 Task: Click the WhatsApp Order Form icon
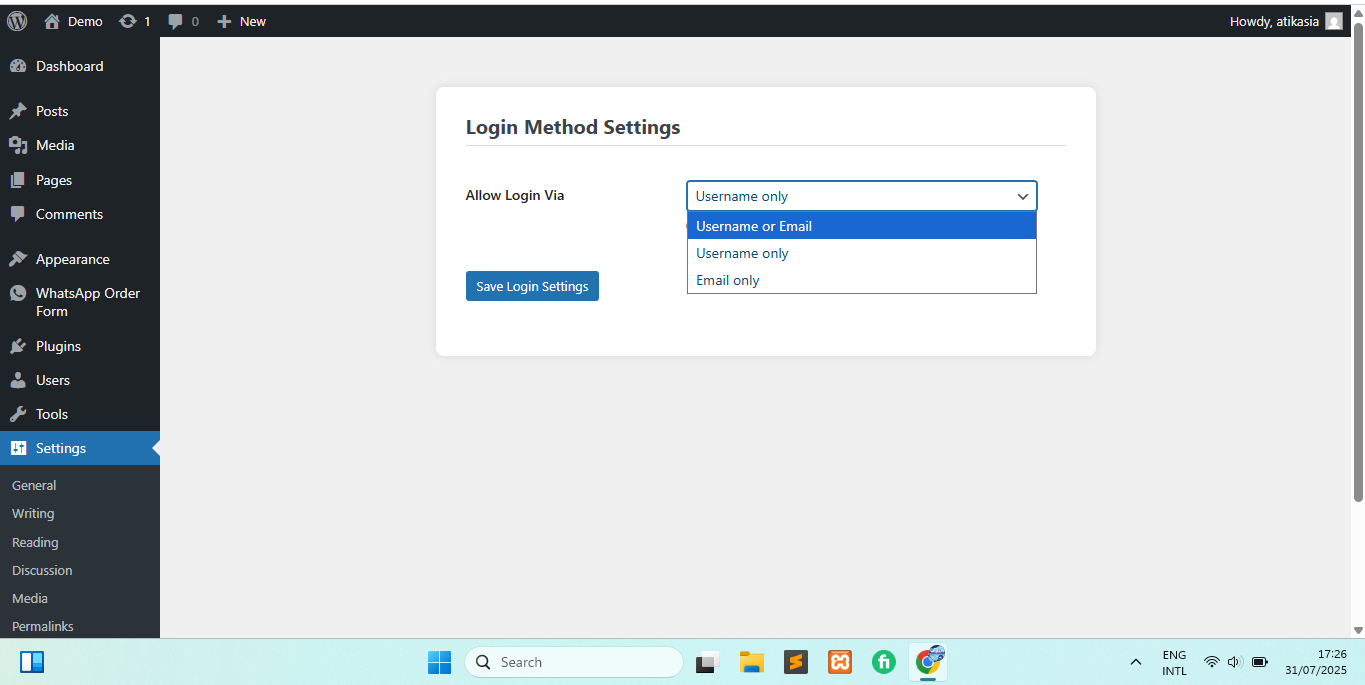point(18,293)
